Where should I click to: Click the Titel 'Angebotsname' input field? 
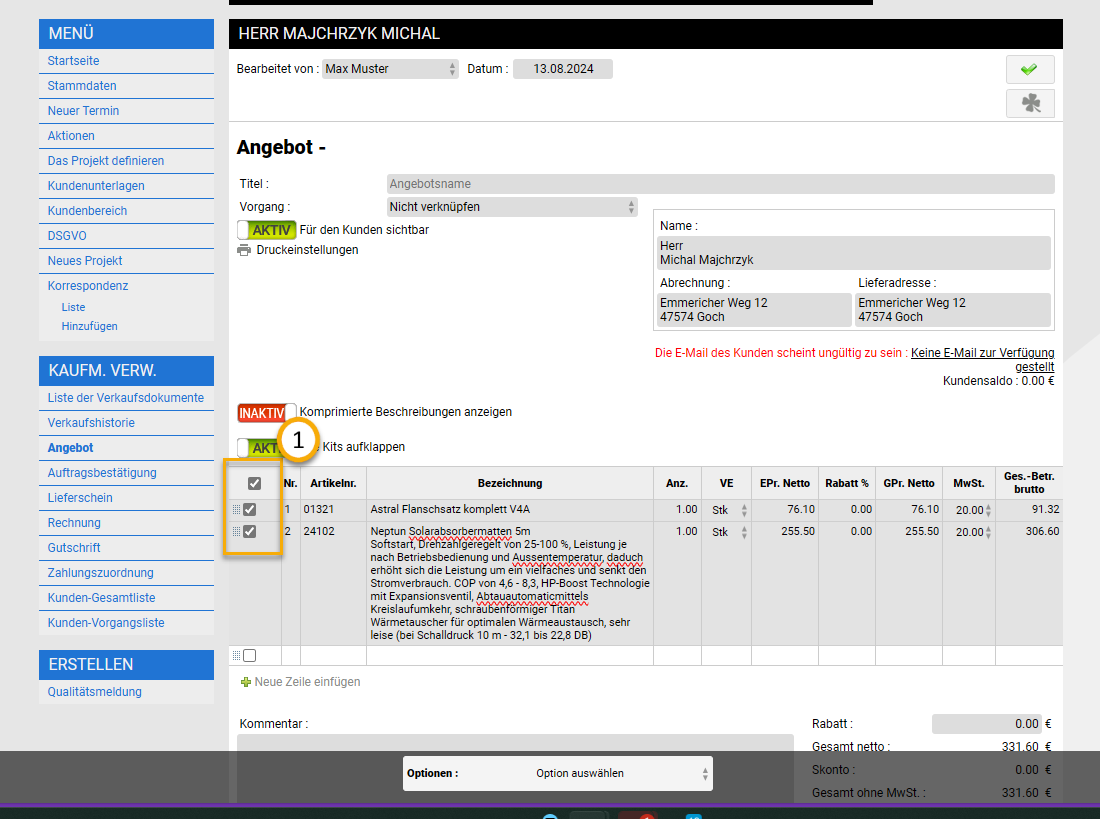tap(720, 184)
